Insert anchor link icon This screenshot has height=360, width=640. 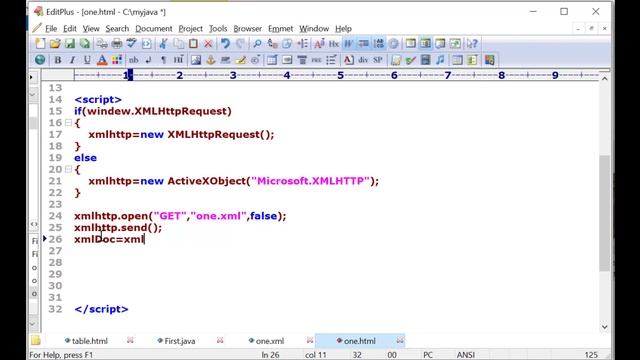[211, 60]
